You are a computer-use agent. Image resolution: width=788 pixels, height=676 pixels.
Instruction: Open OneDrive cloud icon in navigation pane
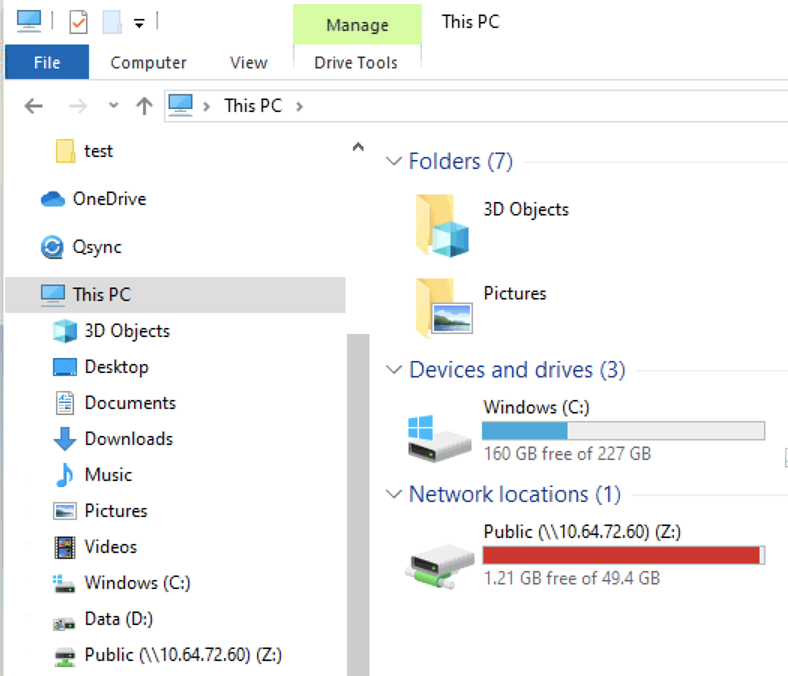click(52, 199)
